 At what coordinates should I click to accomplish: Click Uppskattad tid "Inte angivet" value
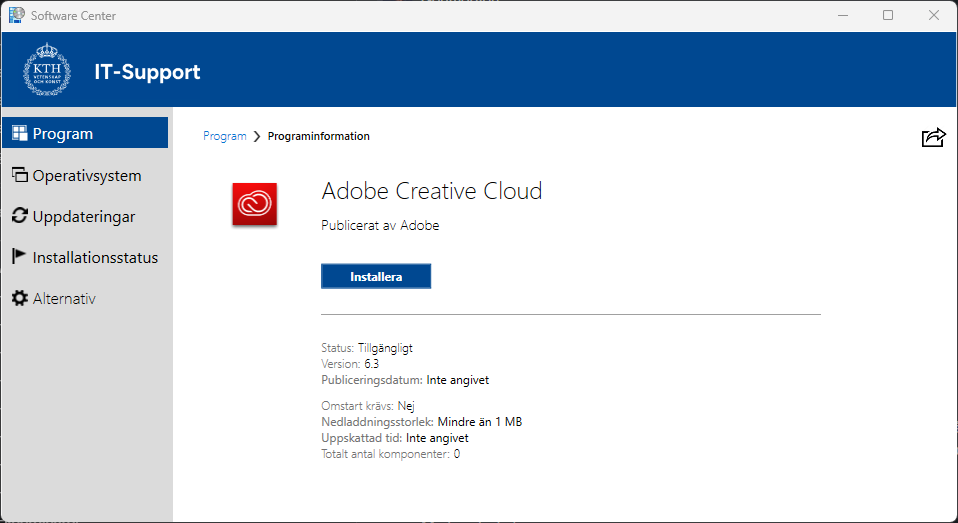[x=437, y=438]
